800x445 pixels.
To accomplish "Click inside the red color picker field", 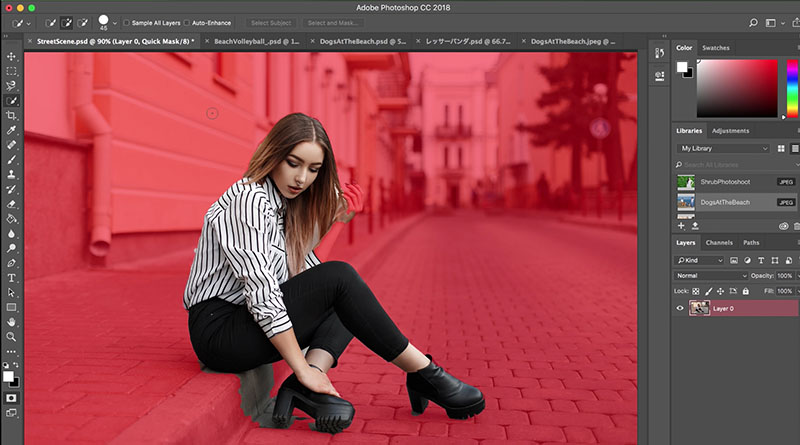I will [737, 88].
